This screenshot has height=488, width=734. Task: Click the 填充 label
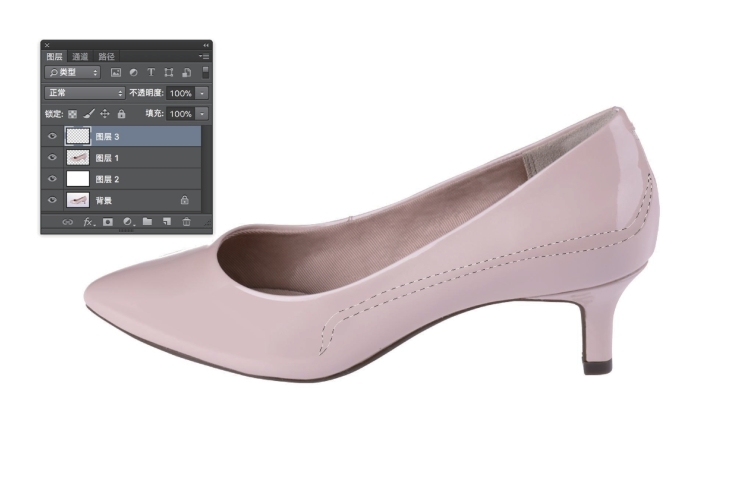coord(154,113)
